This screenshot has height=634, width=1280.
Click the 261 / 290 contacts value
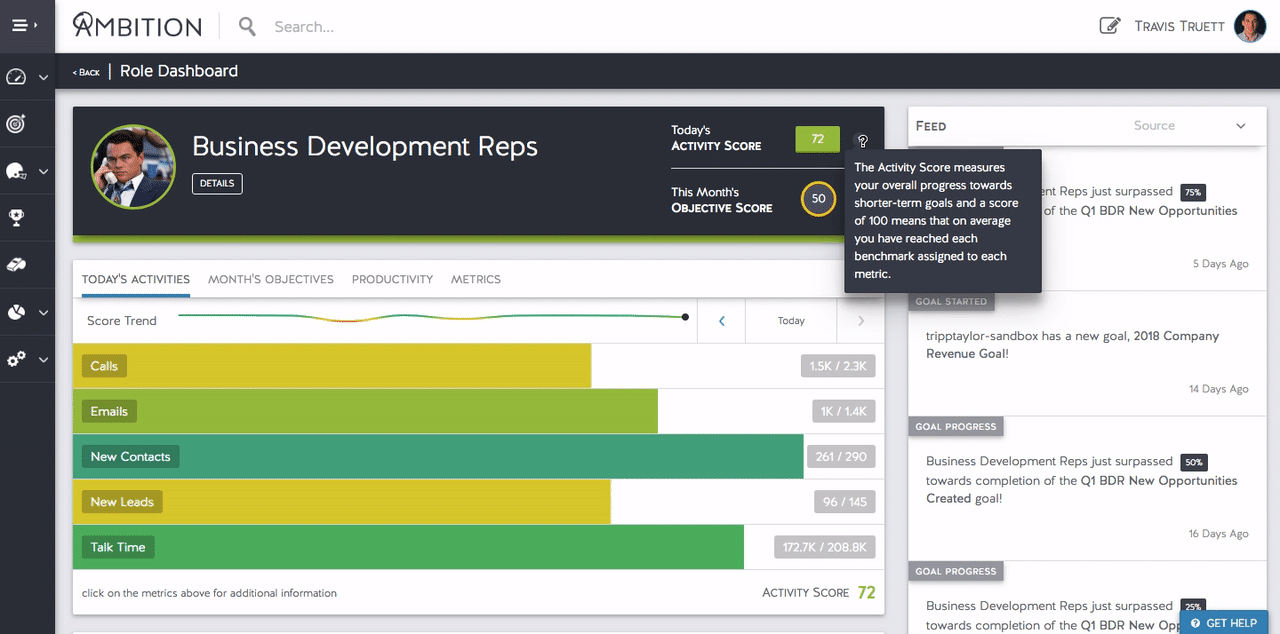point(841,456)
